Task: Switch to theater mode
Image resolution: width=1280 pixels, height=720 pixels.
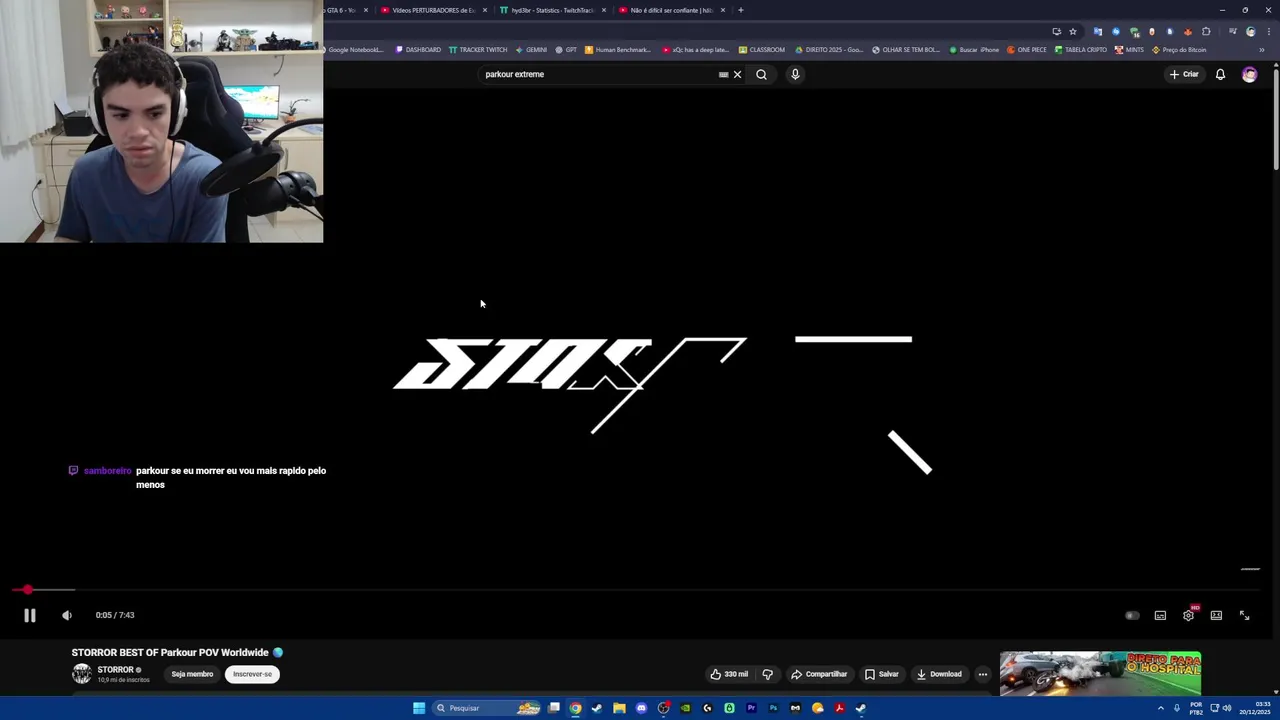Action: (1216, 616)
